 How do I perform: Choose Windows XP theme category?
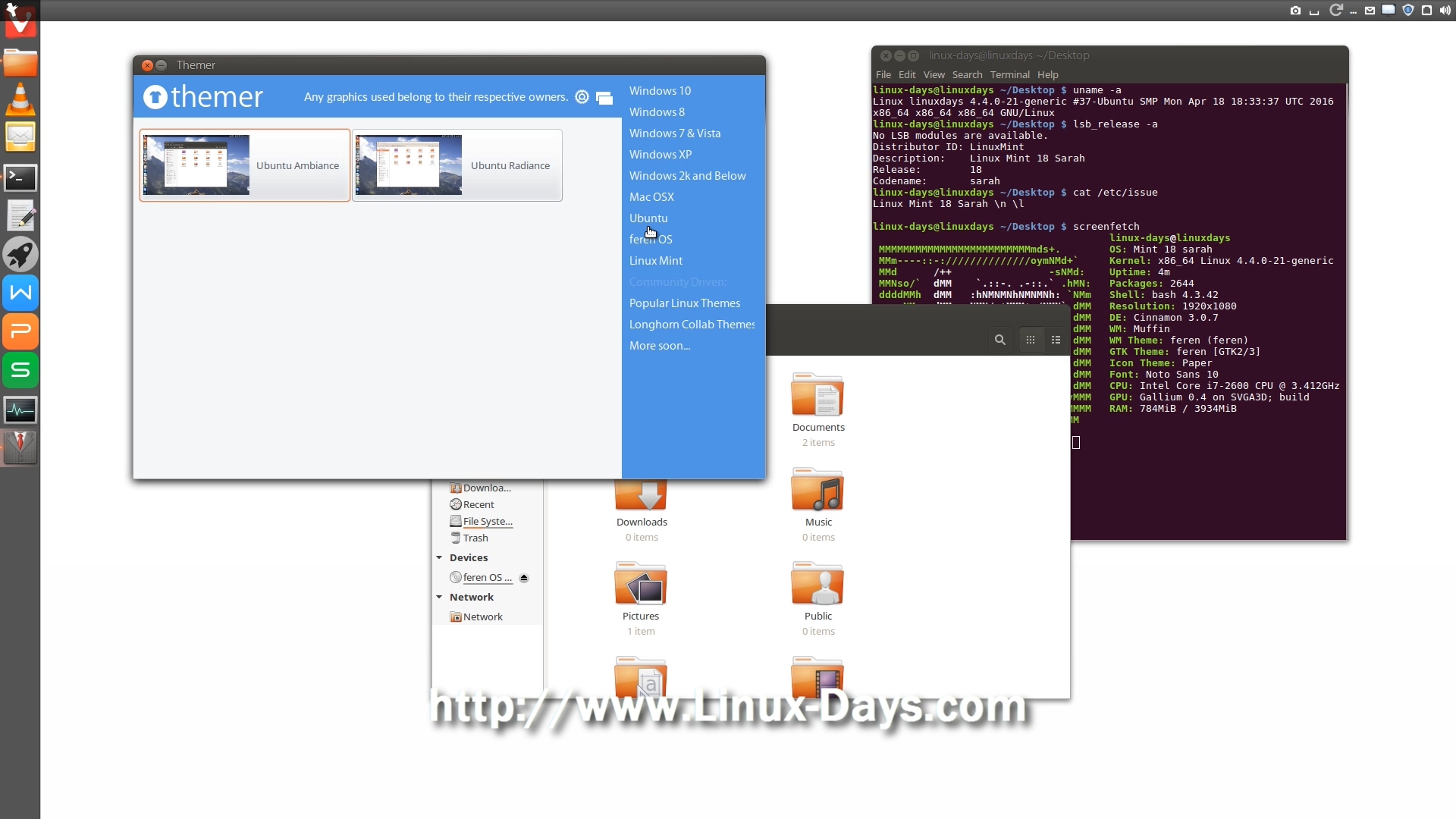point(661,154)
